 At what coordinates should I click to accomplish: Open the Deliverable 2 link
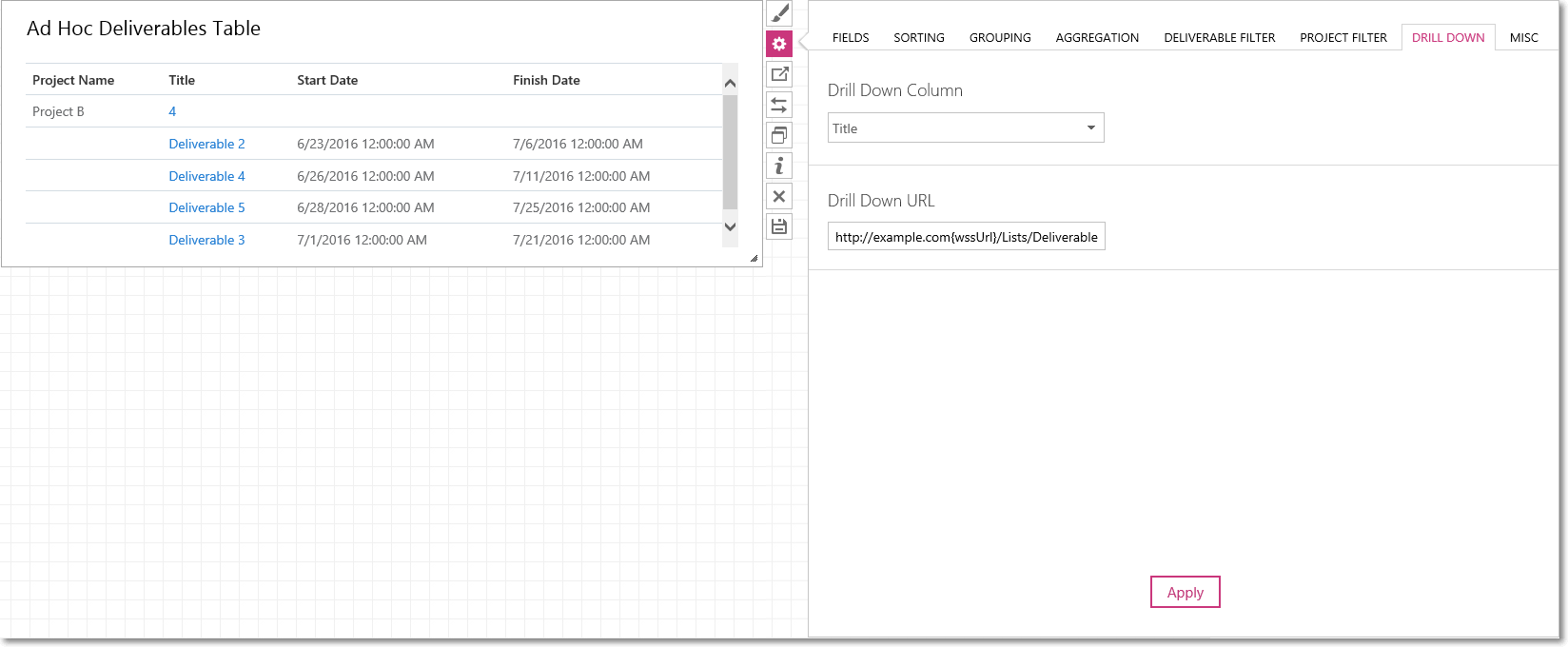[x=206, y=144]
